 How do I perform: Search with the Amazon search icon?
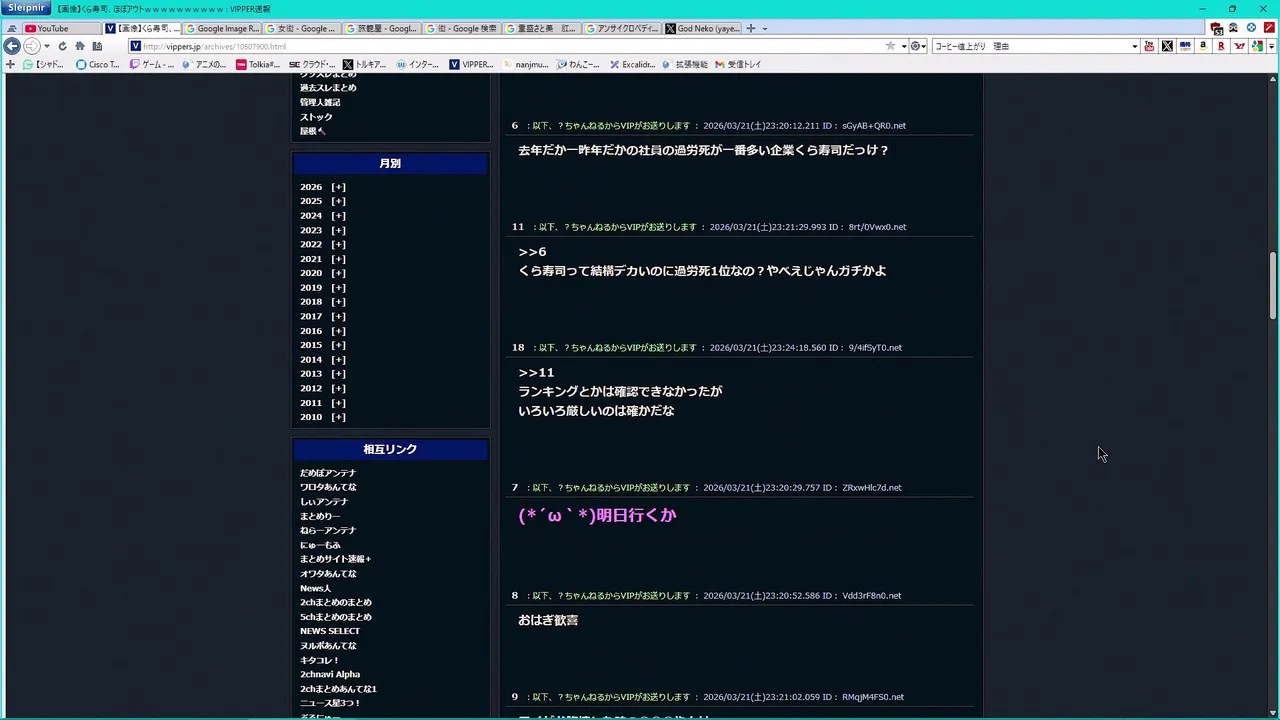pos(1203,46)
